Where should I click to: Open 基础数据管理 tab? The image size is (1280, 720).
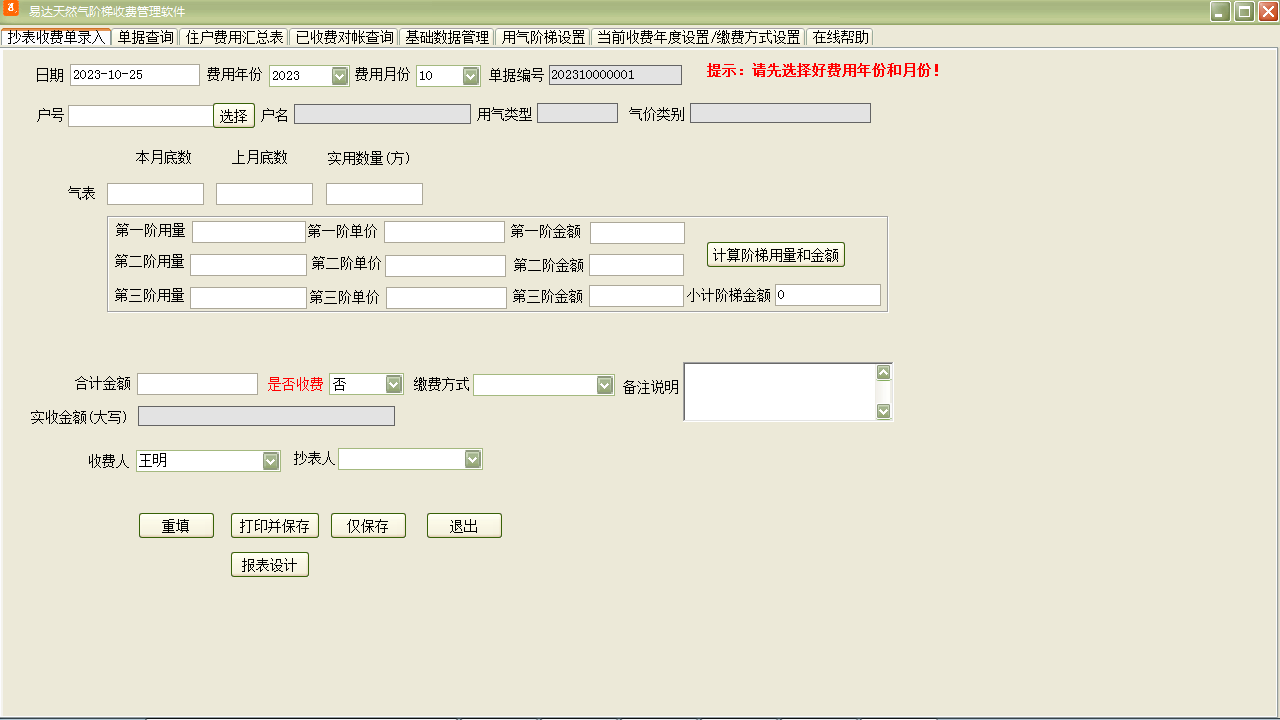[x=446, y=37]
